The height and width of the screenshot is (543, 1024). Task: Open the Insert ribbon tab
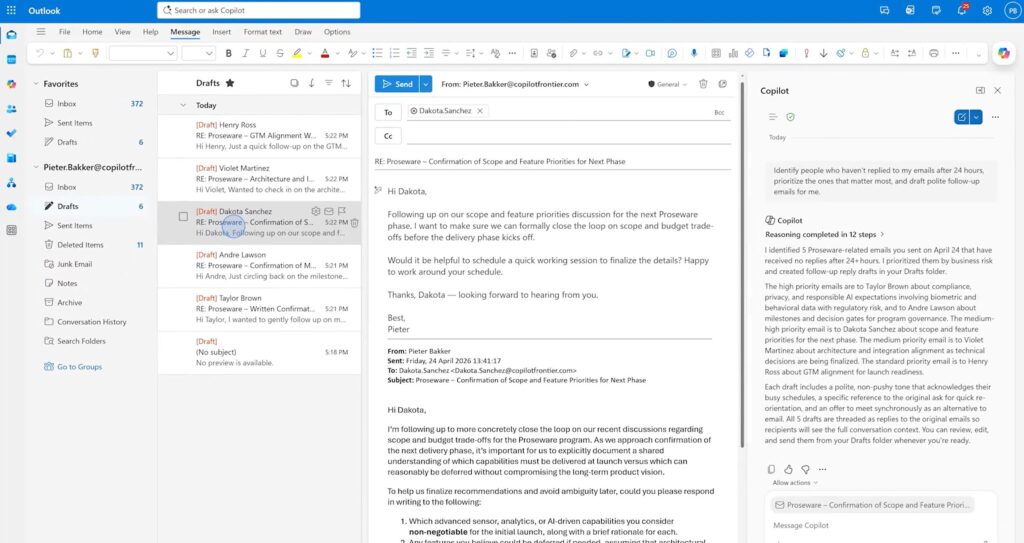point(221,32)
